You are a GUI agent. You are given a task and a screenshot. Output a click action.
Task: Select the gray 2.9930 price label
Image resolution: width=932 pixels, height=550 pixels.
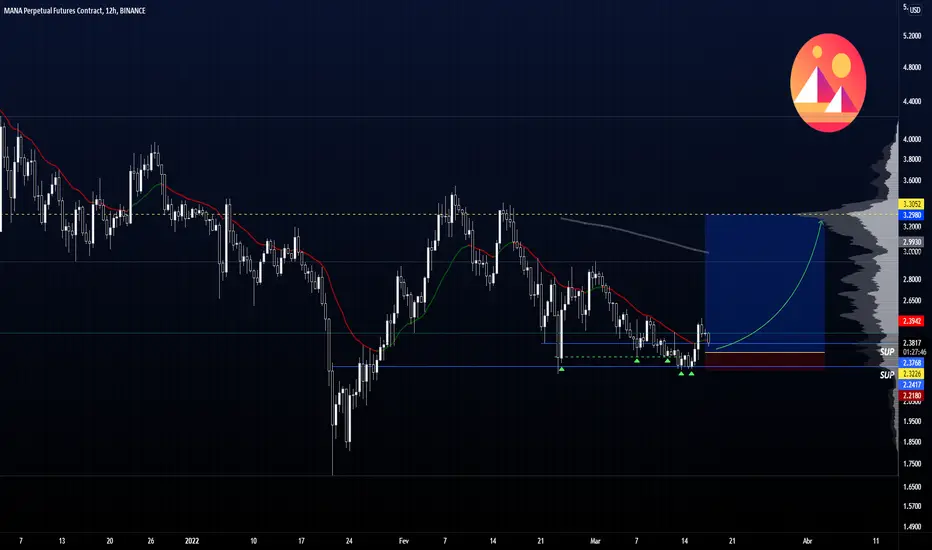point(912,242)
